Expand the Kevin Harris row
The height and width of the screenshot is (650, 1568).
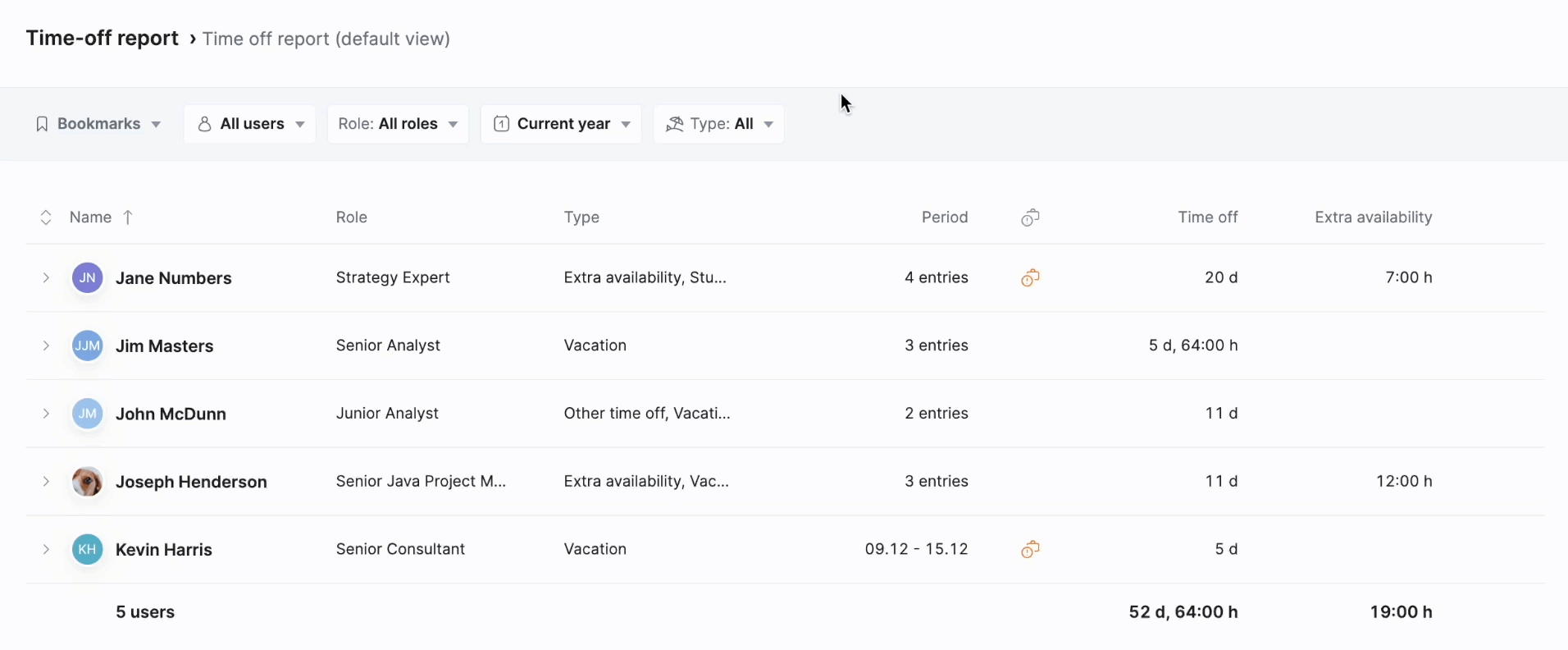[x=46, y=550]
